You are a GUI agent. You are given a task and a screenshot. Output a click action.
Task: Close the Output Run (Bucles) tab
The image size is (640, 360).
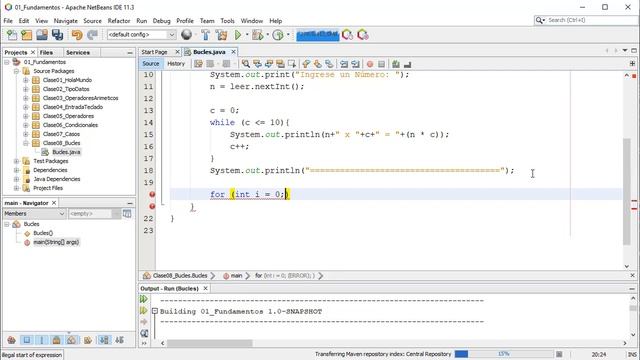[205, 288]
